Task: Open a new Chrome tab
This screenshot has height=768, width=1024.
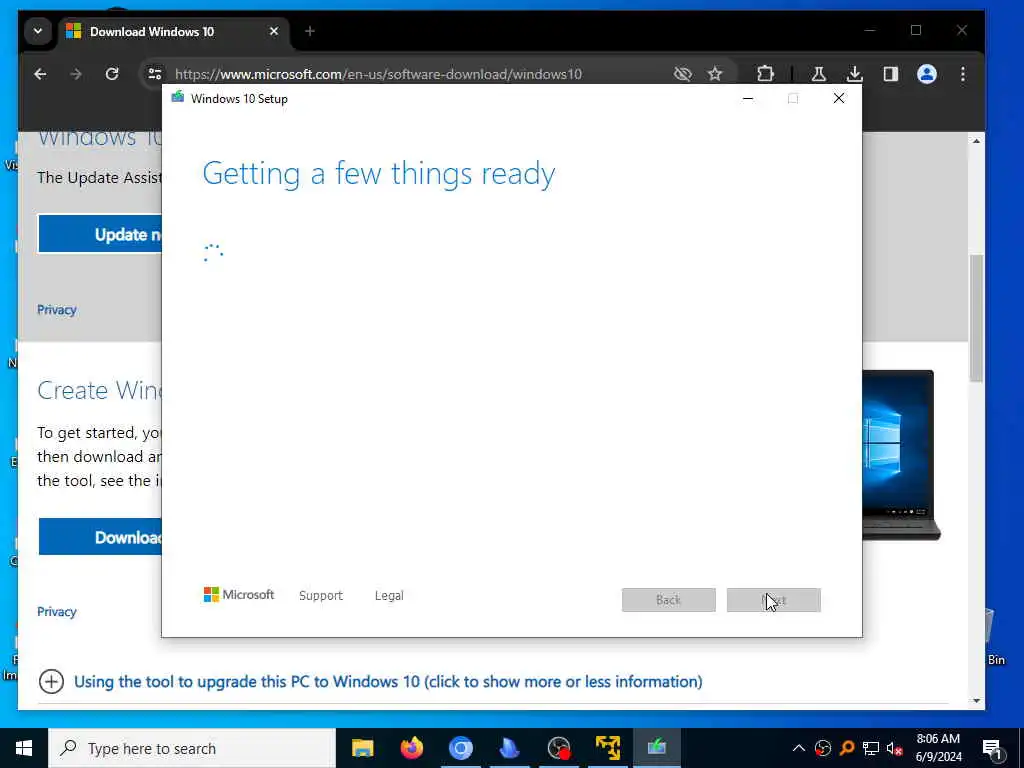Action: [310, 31]
